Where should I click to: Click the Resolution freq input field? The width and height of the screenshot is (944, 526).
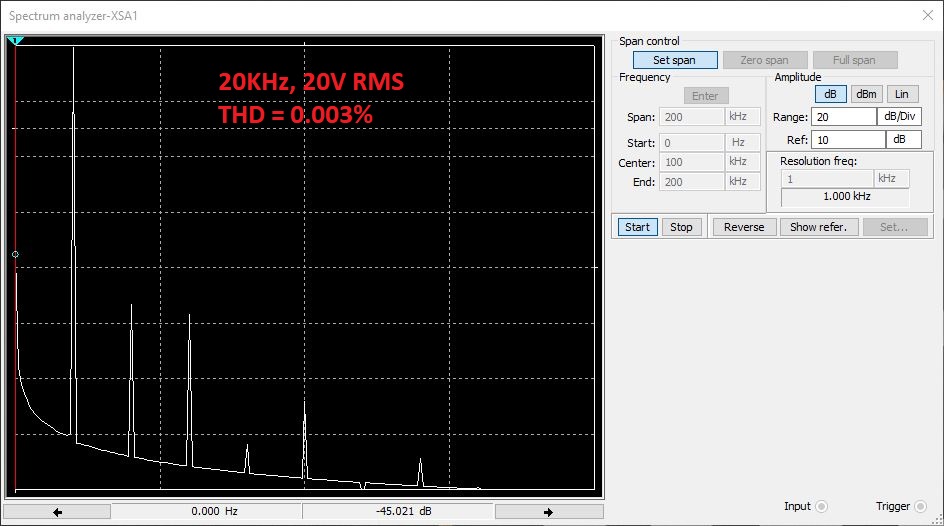[827, 179]
